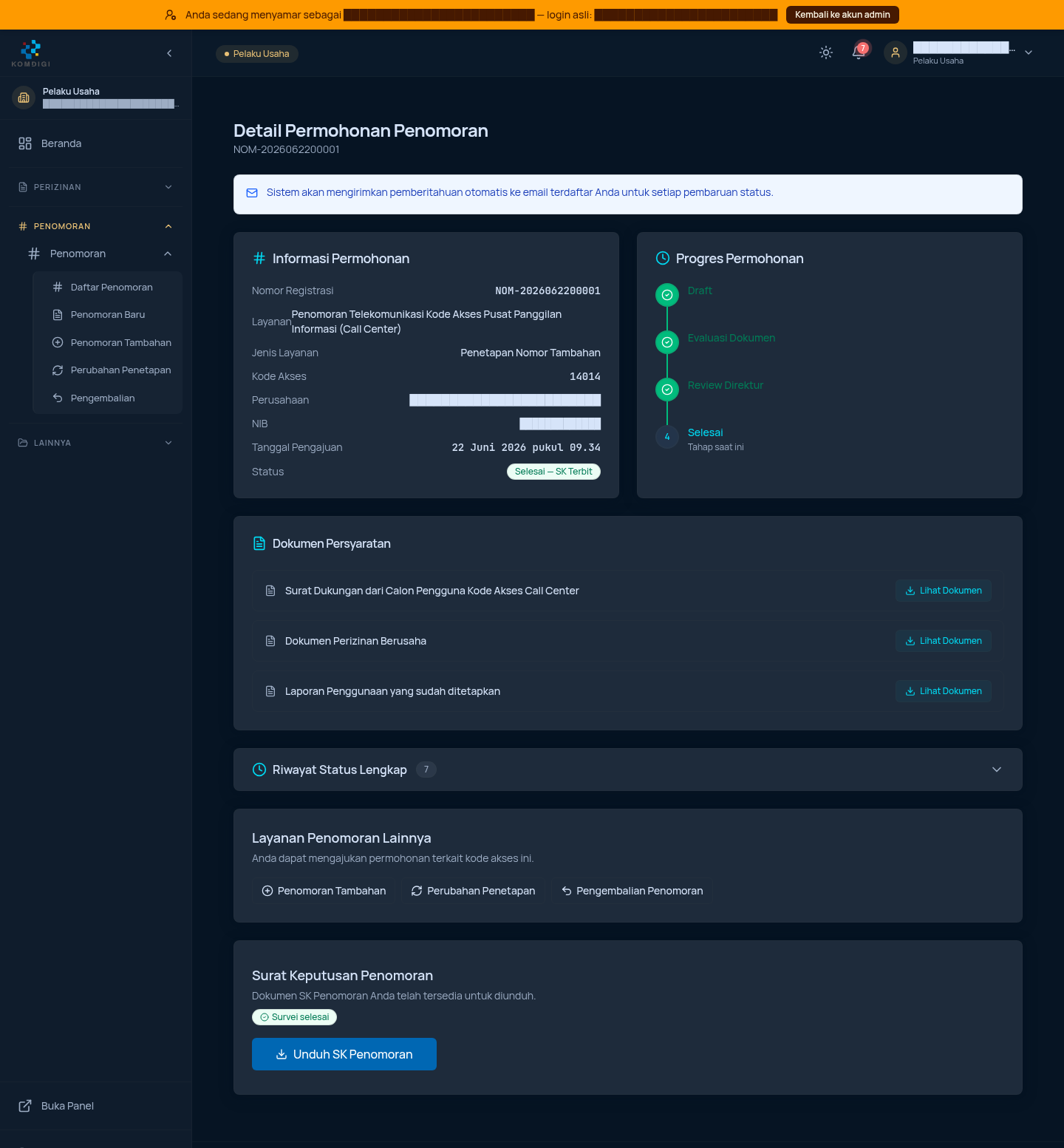View the Dokumen Perizinan Berusaha document

click(944, 641)
